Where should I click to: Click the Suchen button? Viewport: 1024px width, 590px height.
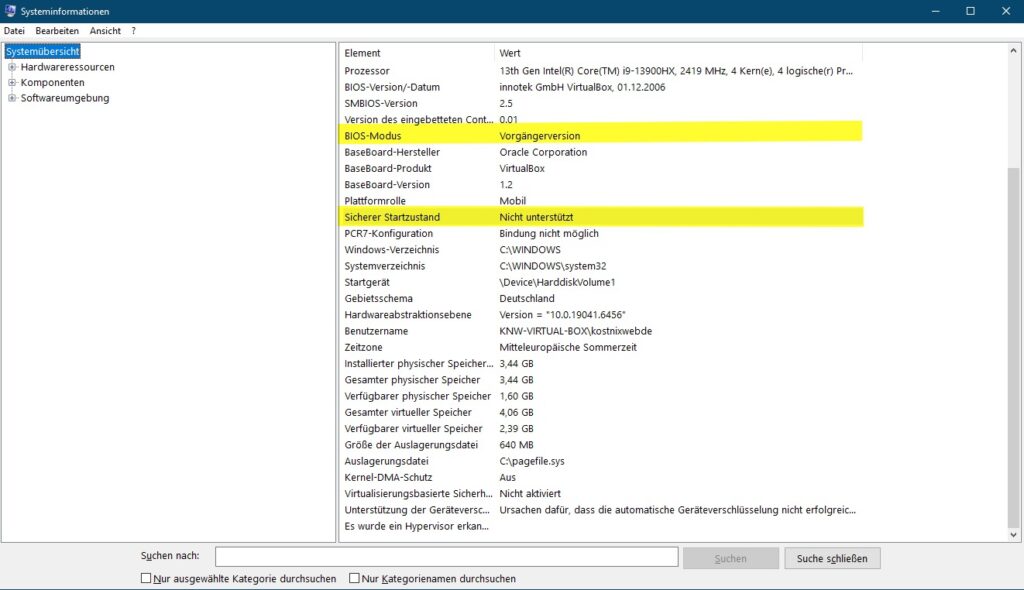click(731, 559)
